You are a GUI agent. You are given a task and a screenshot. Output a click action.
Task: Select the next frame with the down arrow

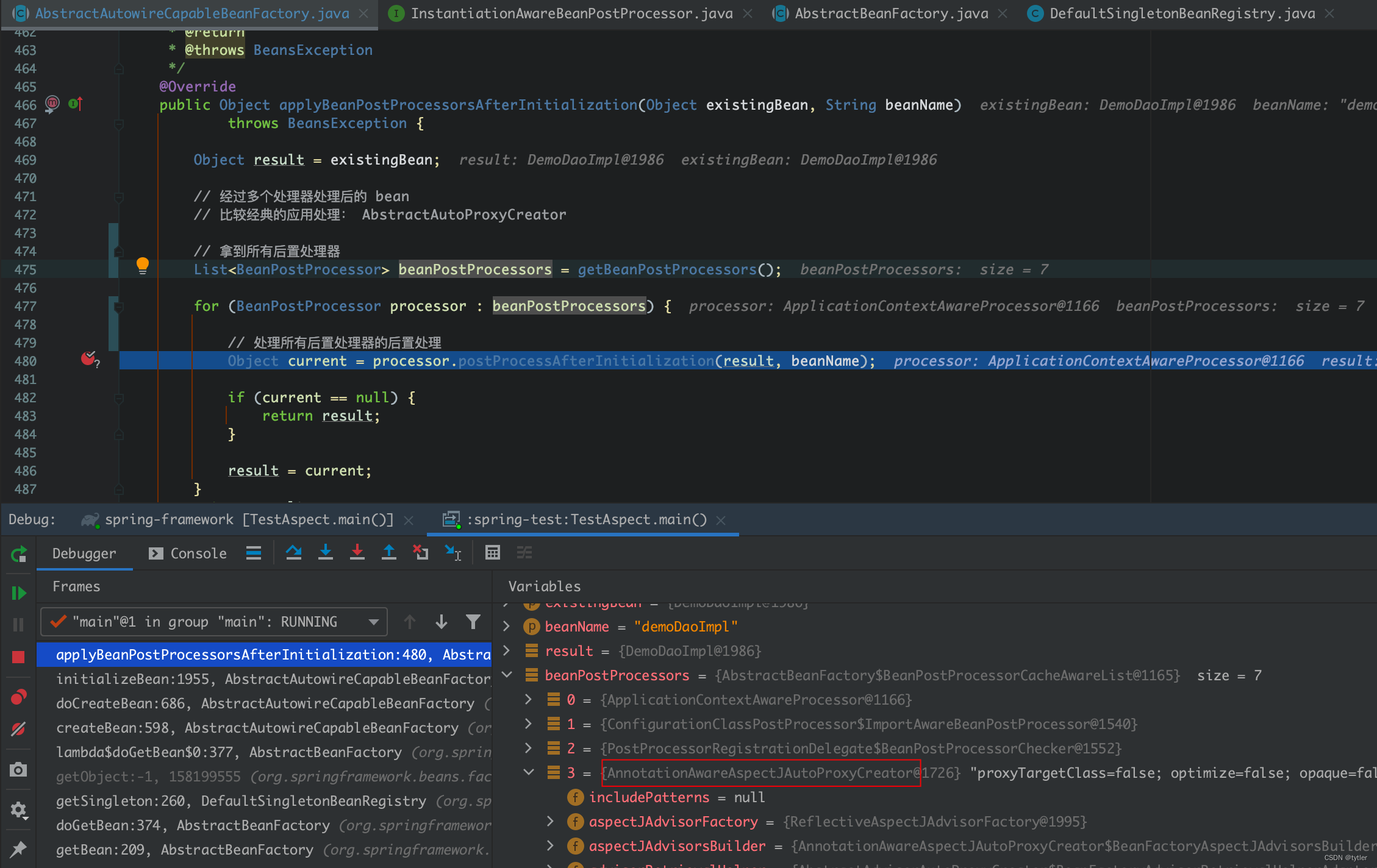(x=442, y=622)
